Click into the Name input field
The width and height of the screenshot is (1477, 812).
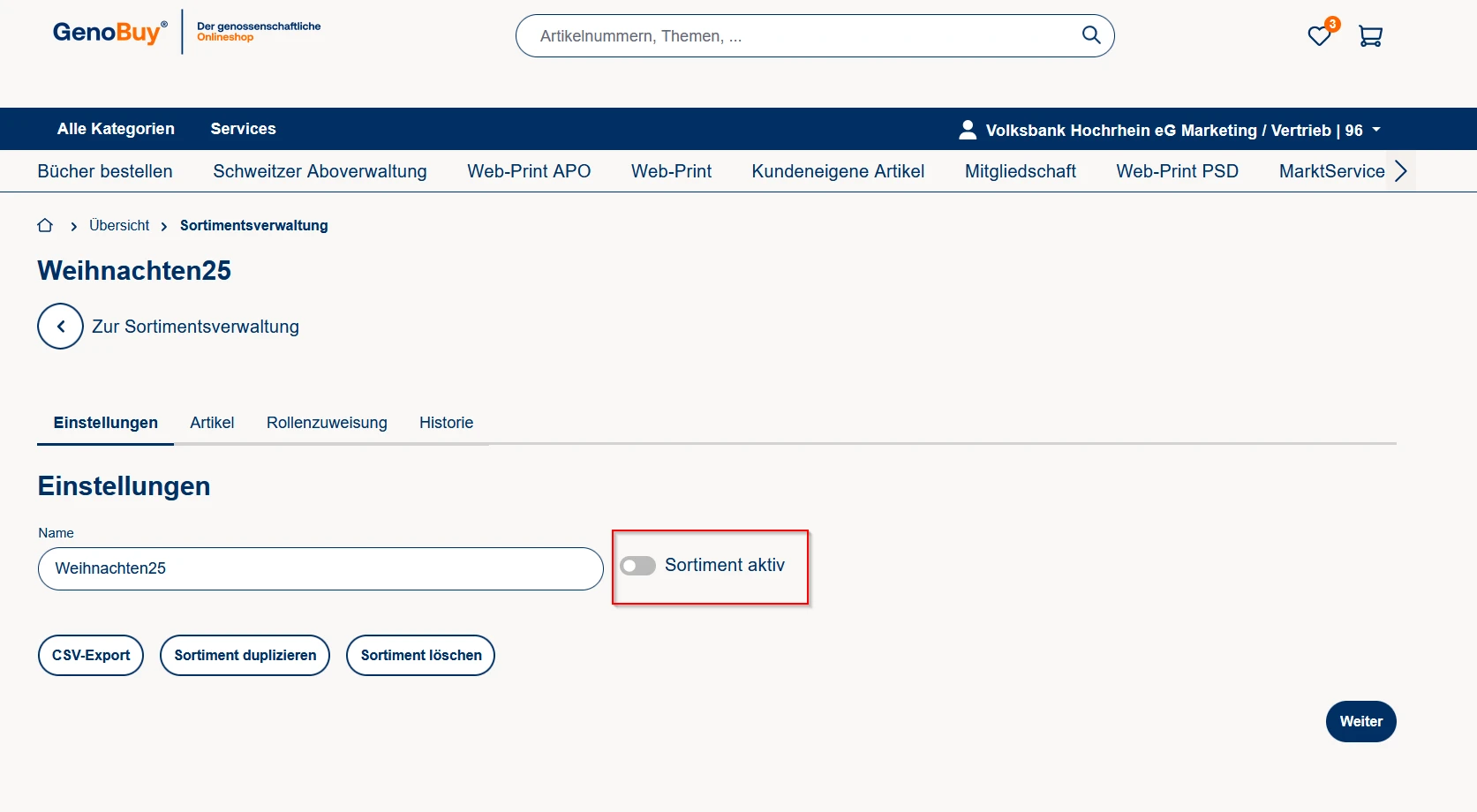point(320,568)
